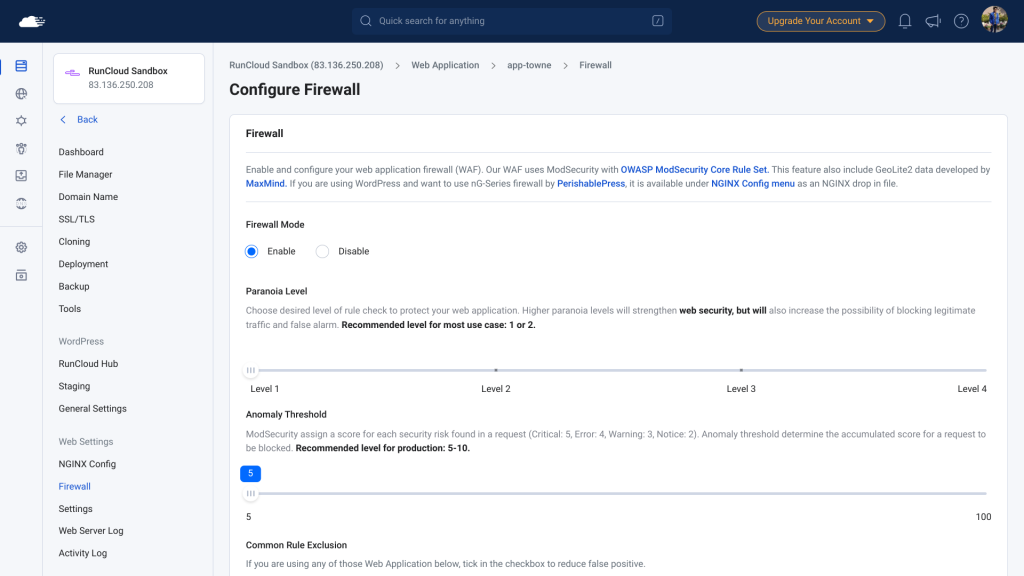Open Dashboard in the side menu
The height and width of the screenshot is (576, 1024).
(81, 152)
